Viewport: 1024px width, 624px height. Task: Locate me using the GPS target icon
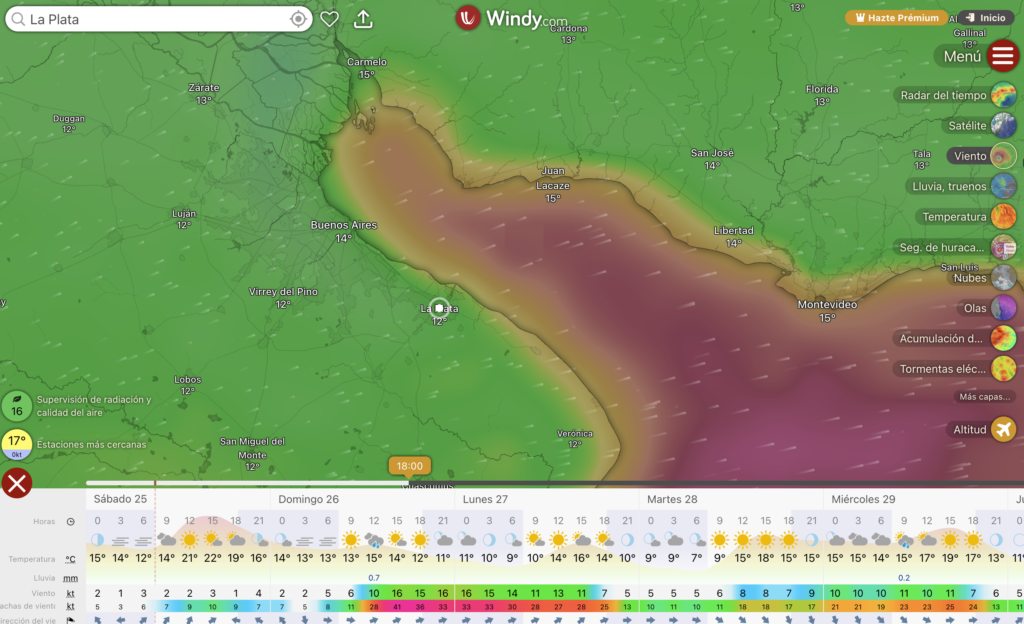pos(298,19)
